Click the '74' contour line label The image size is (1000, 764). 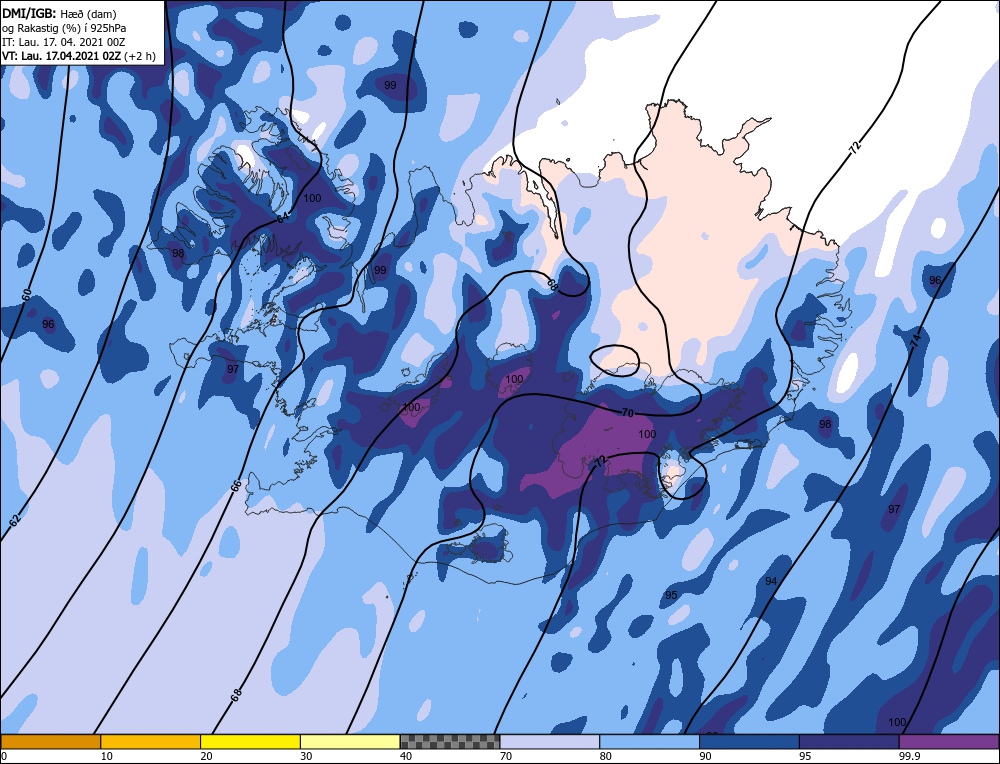pyautogui.click(x=916, y=341)
